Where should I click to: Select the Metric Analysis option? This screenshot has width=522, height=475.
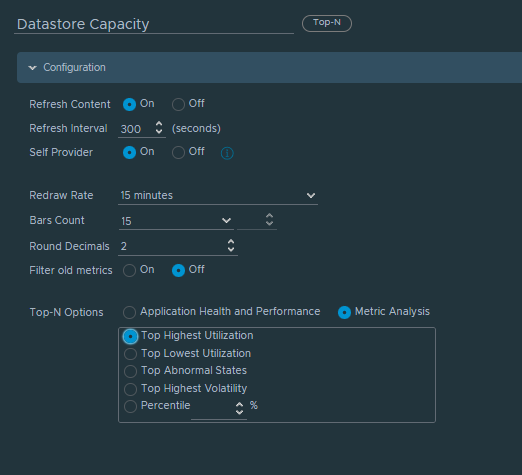click(344, 312)
